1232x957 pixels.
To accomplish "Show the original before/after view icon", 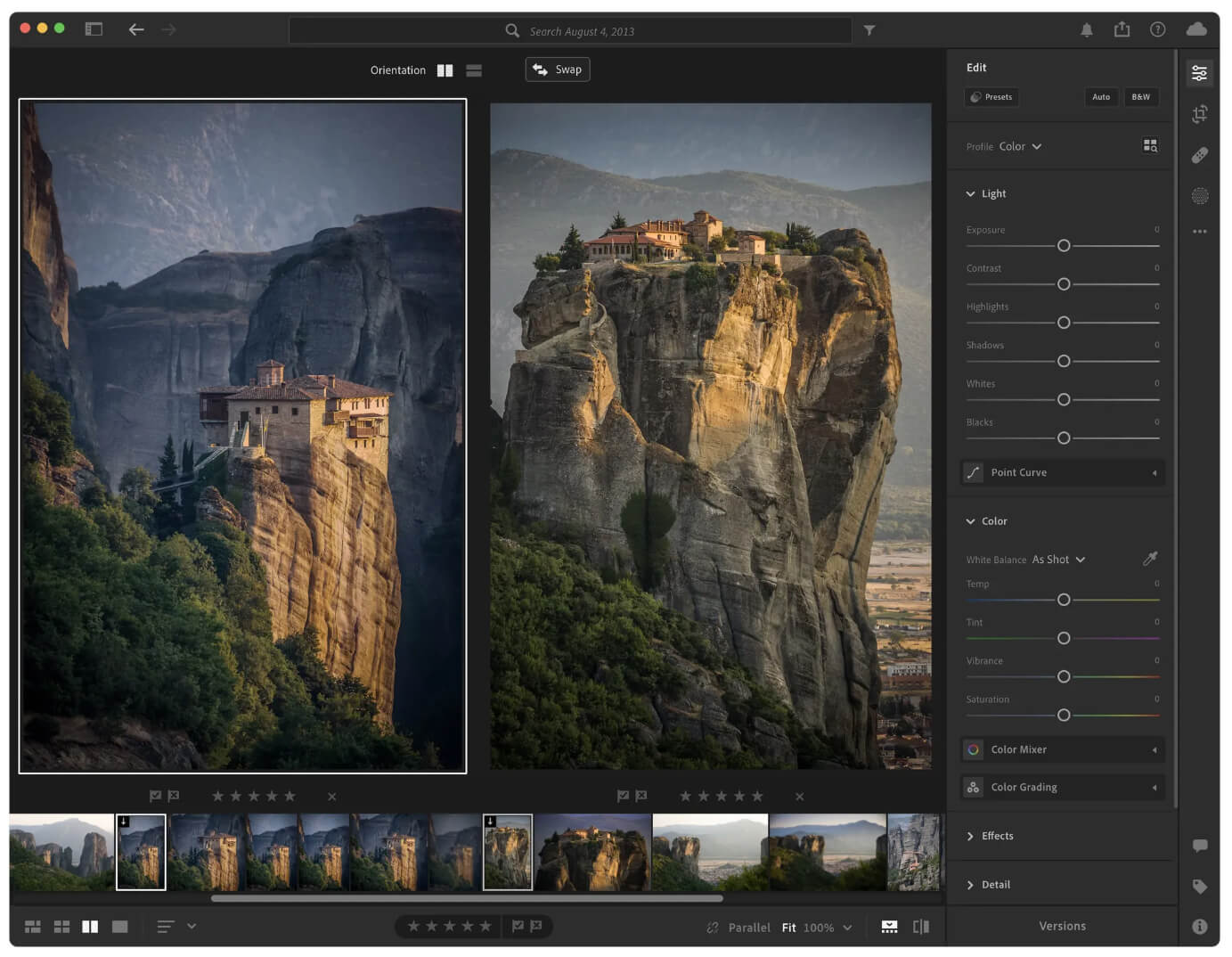I will 921,927.
